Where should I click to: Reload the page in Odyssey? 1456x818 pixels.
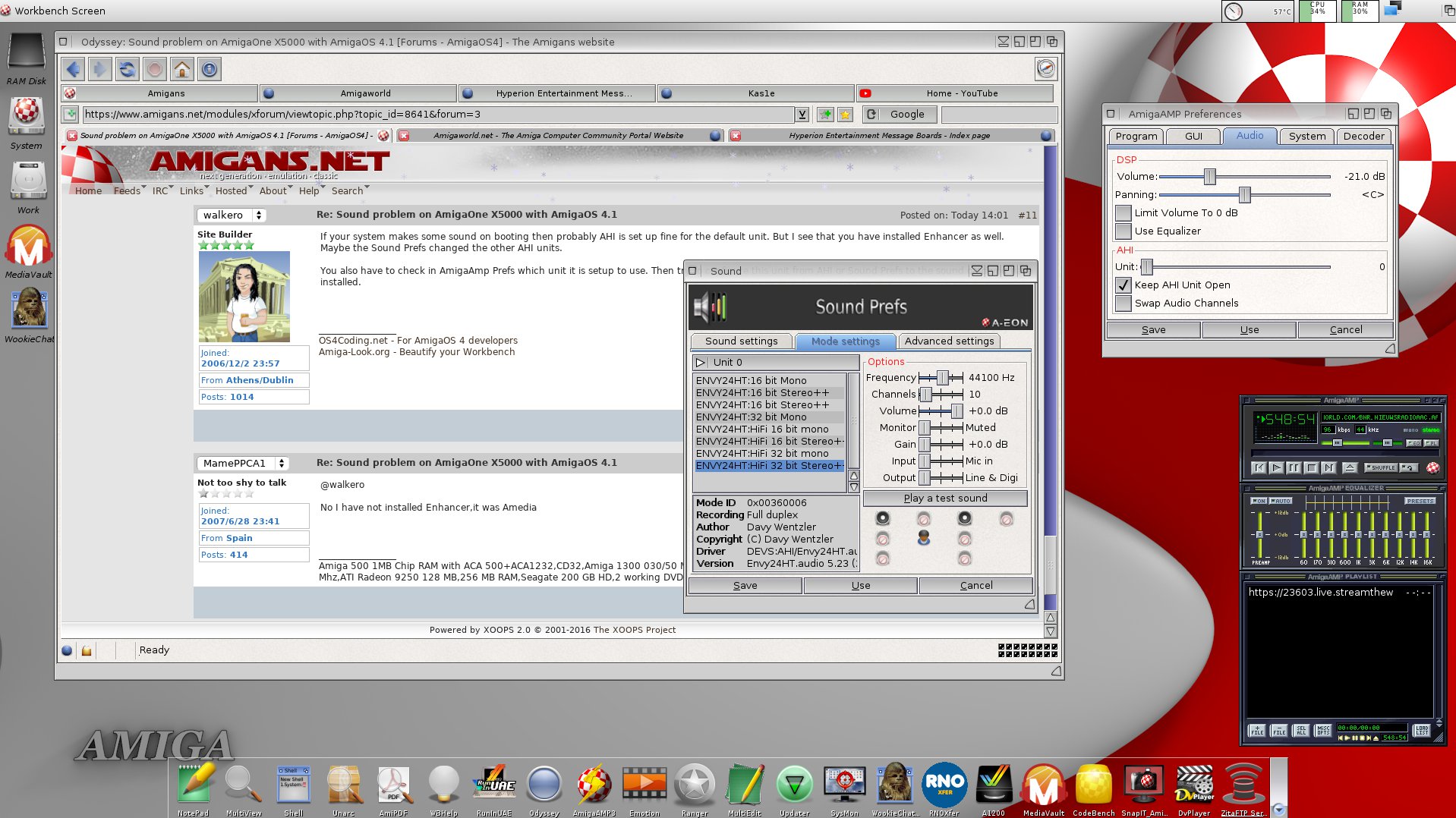pyautogui.click(x=127, y=70)
